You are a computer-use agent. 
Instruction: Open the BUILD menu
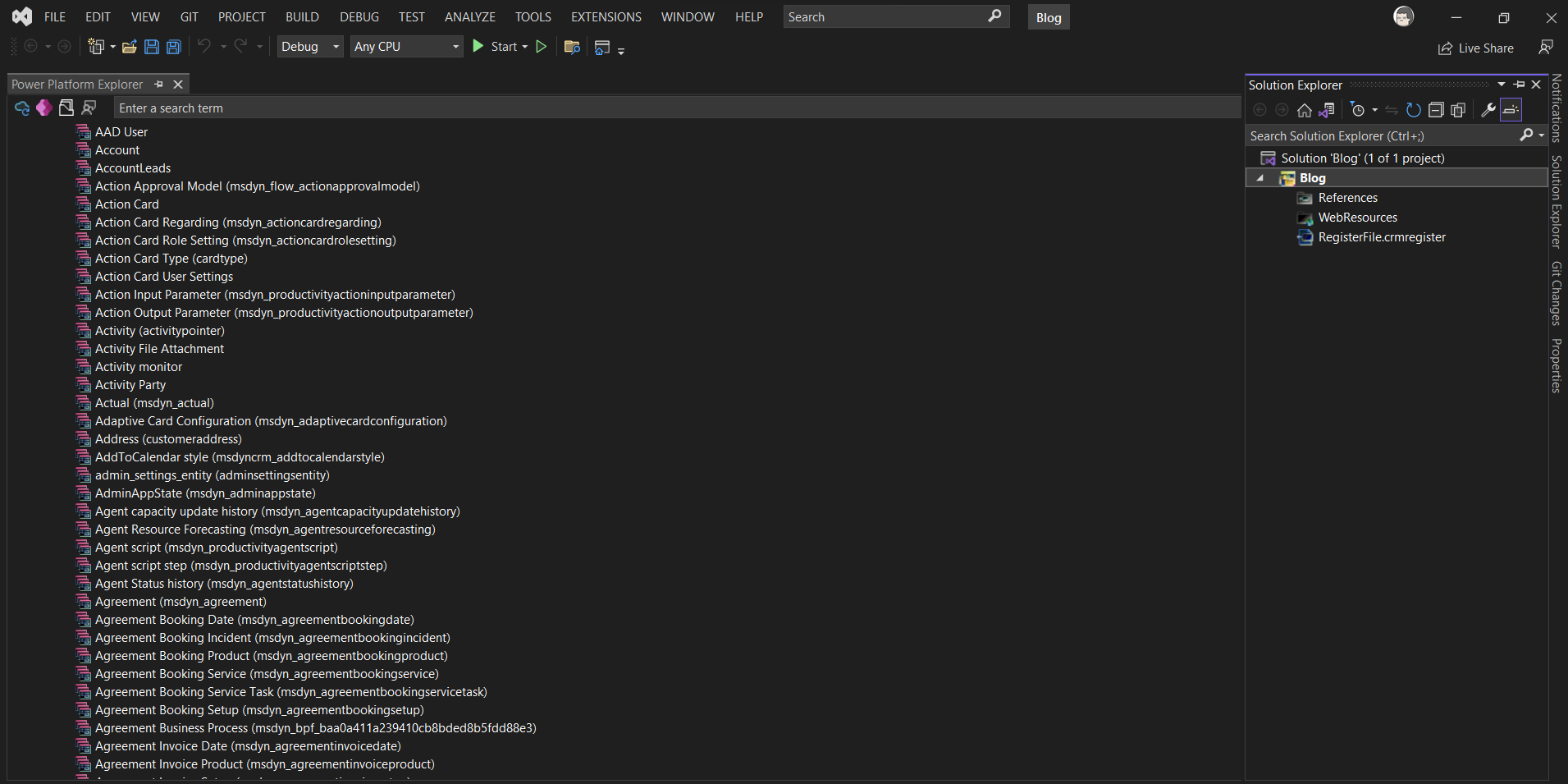[302, 16]
